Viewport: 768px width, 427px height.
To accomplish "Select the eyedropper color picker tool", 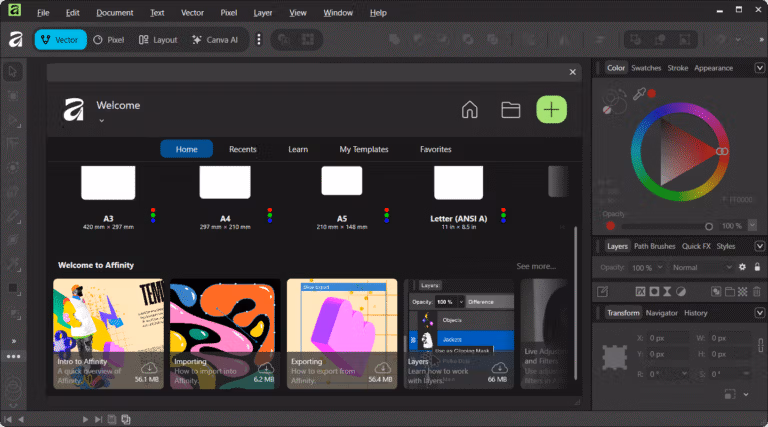I will 639,94.
